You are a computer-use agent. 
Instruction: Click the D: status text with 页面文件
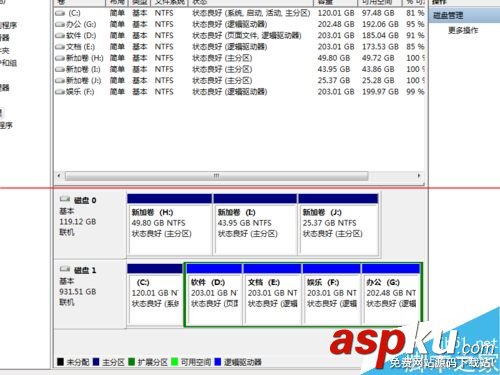(247, 36)
